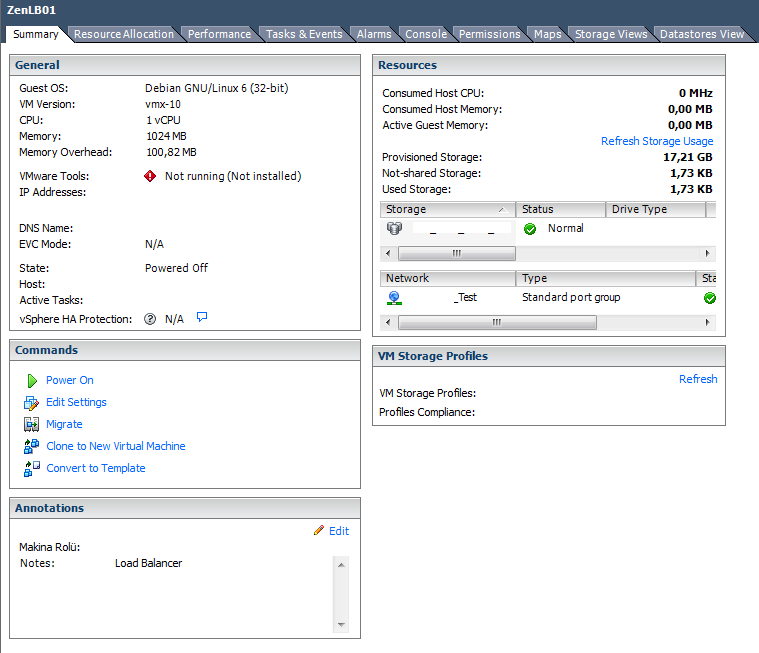Click the Convert to Template icon
Screen dimensions: 759x653
coord(31,469)
